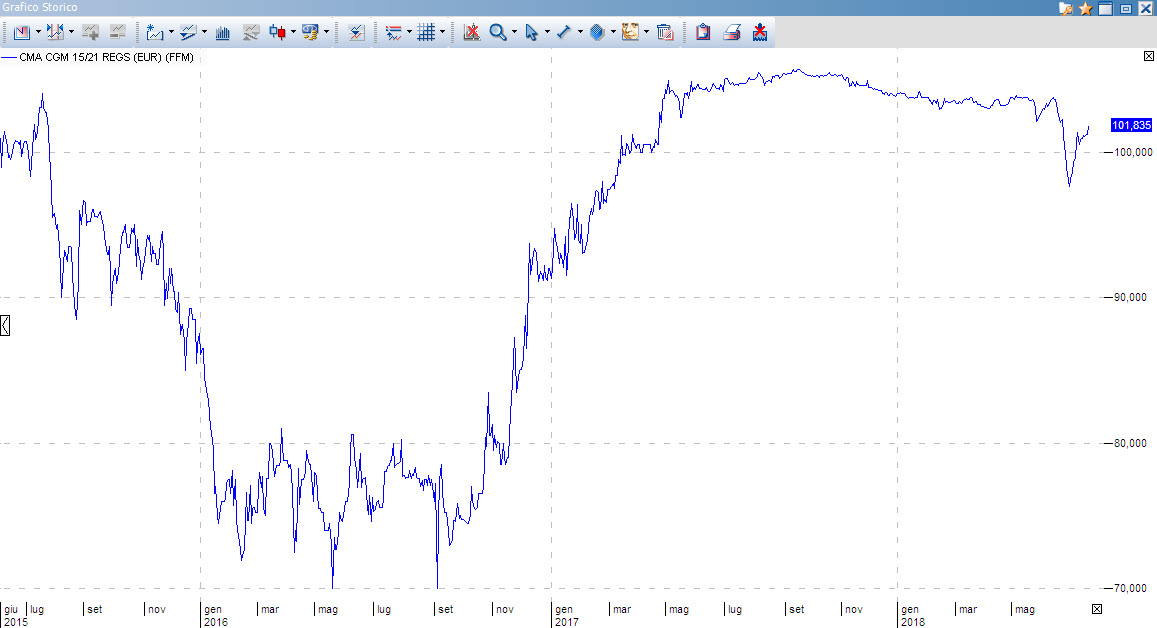Click the pink chart-type icon in toolbar

[x=21, y=32]
